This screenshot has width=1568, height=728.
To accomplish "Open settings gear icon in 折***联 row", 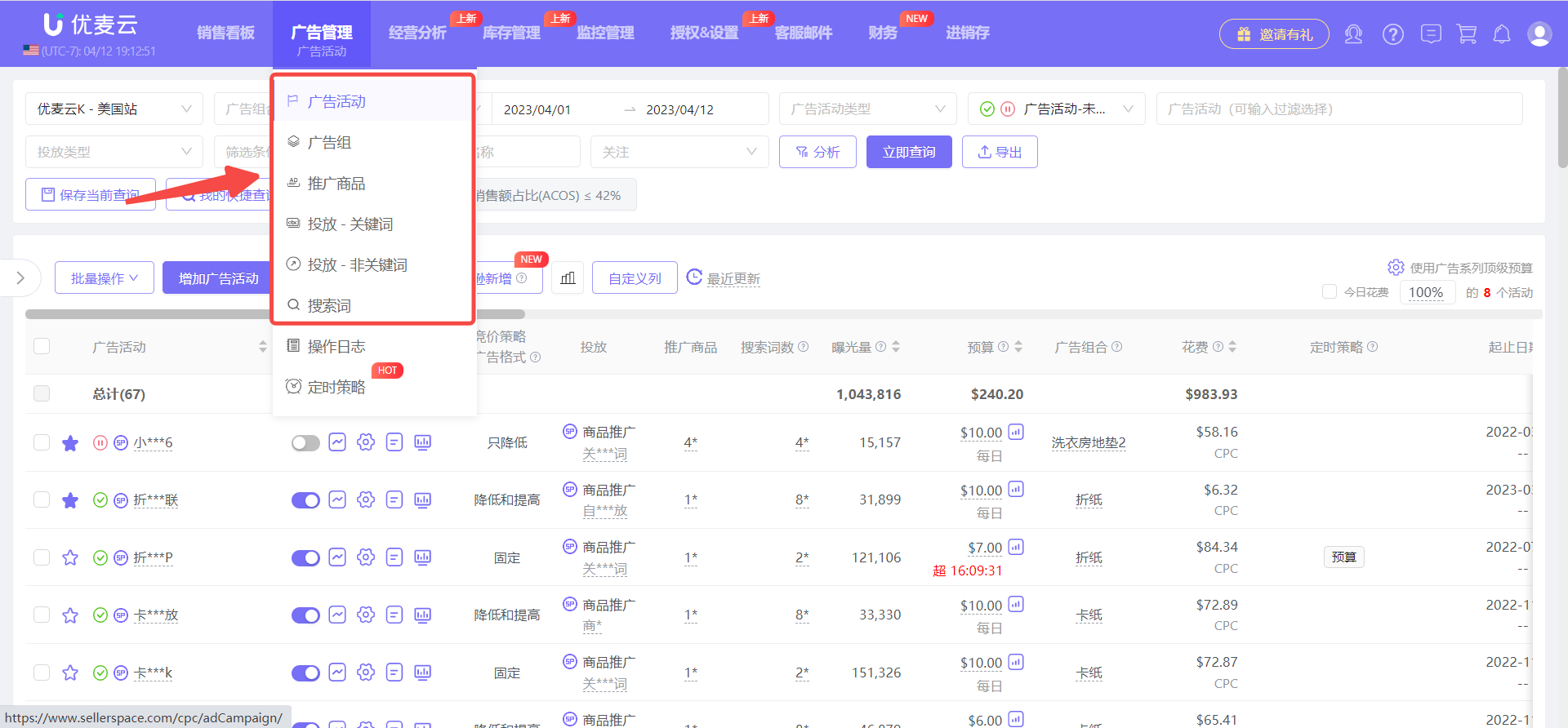I will pos(366,499).
